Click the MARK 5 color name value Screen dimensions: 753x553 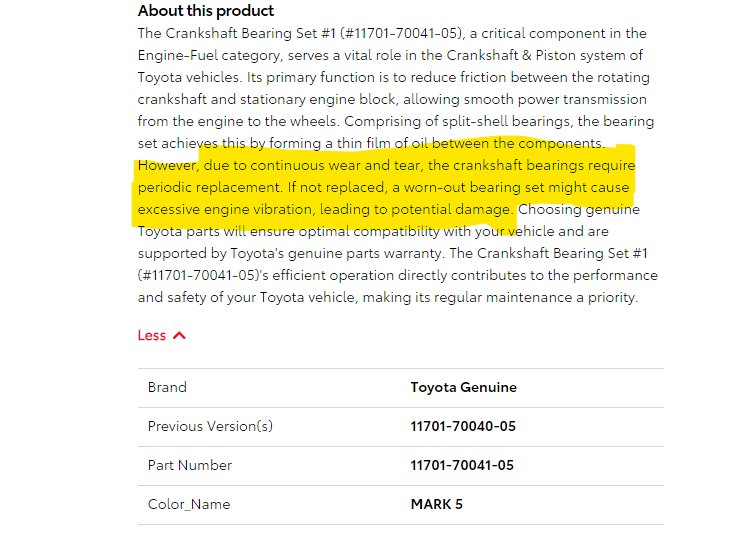[x=437, y=504]
